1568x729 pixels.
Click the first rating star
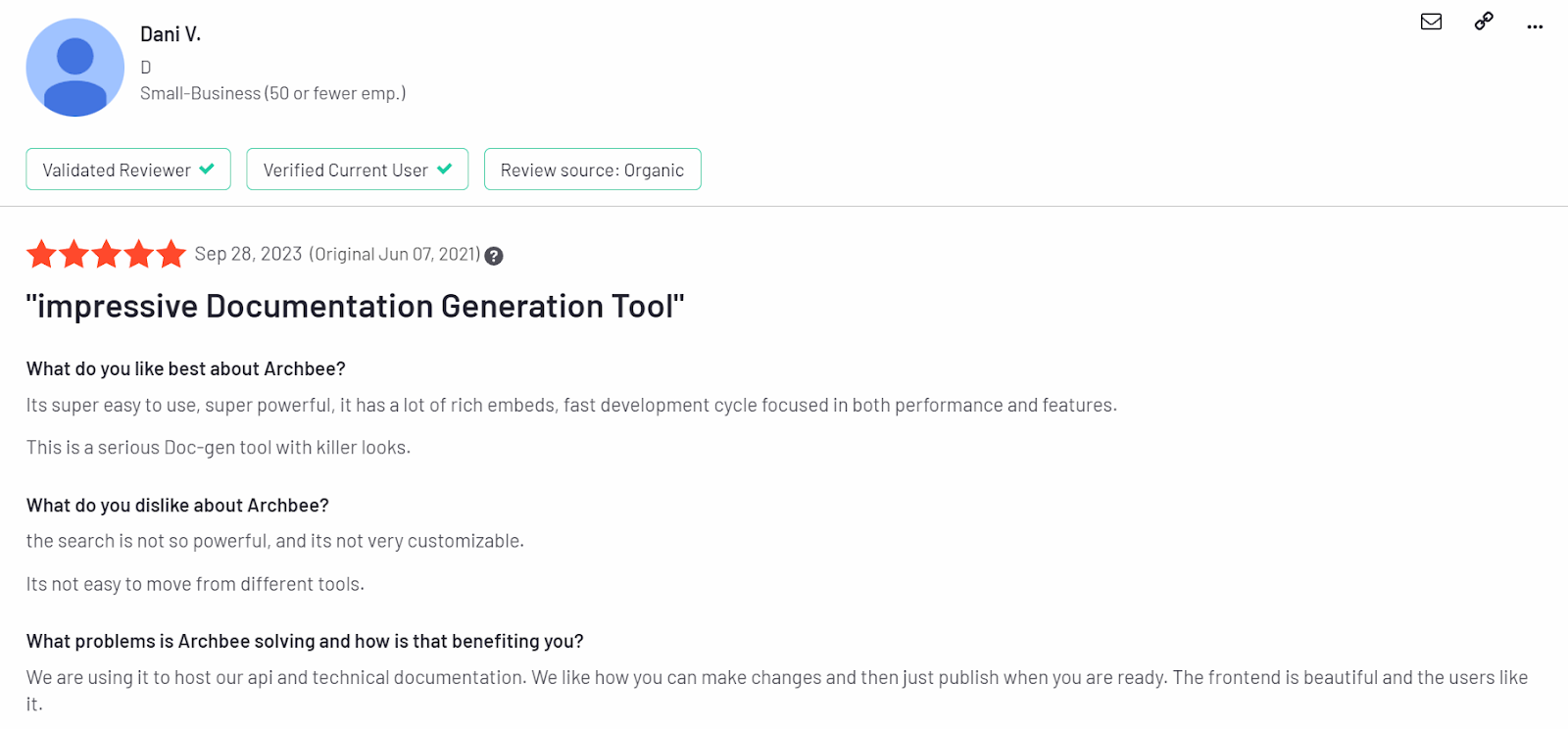[41, 254]
